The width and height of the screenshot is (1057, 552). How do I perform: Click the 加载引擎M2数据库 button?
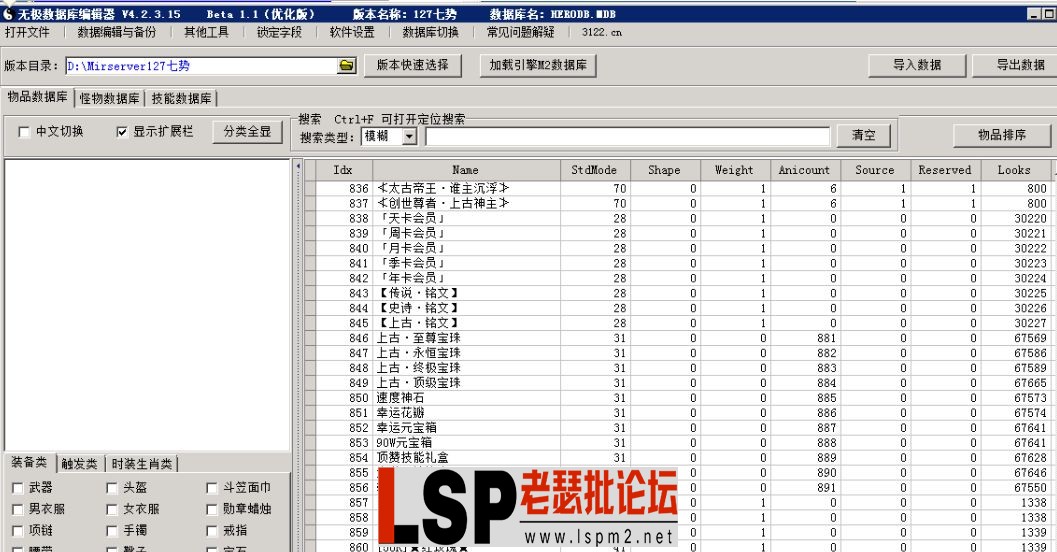point(538,65)
